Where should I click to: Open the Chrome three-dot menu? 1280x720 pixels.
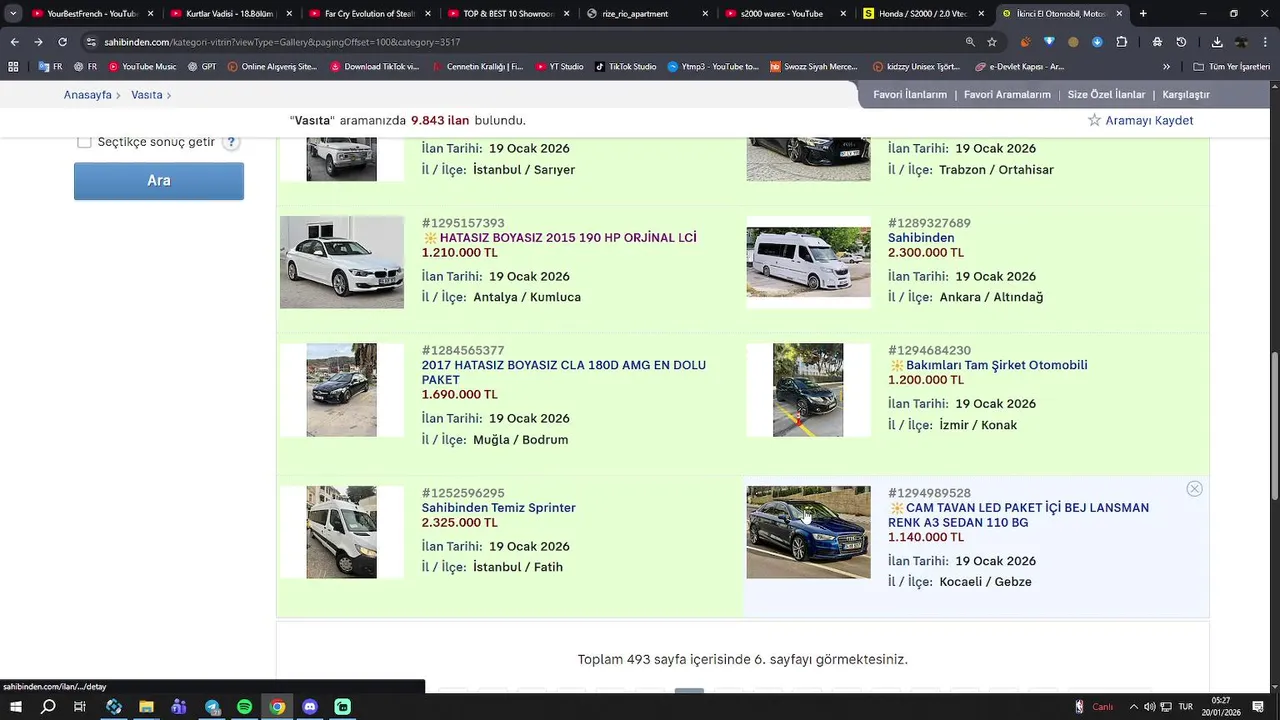click(1265, 42)
